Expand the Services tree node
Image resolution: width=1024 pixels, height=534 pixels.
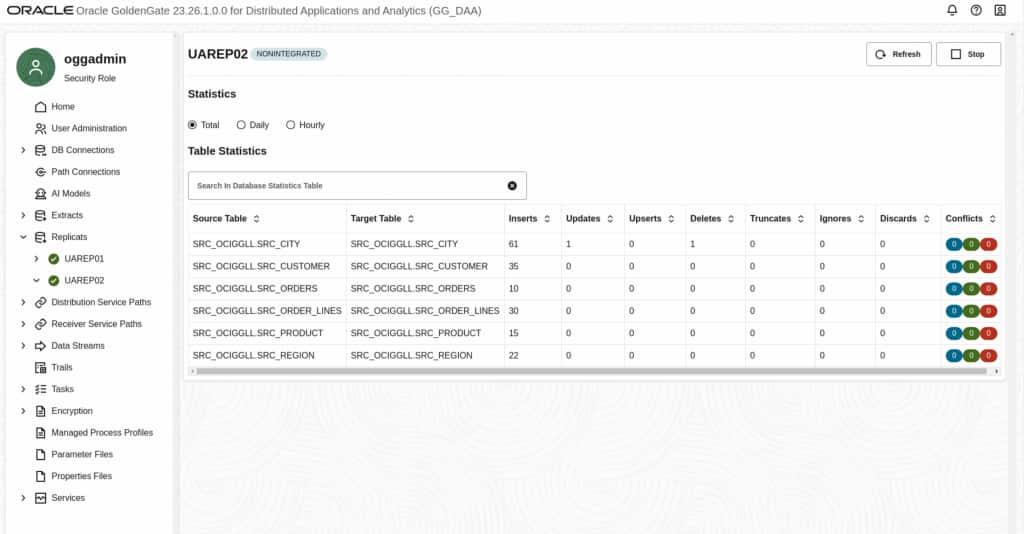tap(23, 498)
